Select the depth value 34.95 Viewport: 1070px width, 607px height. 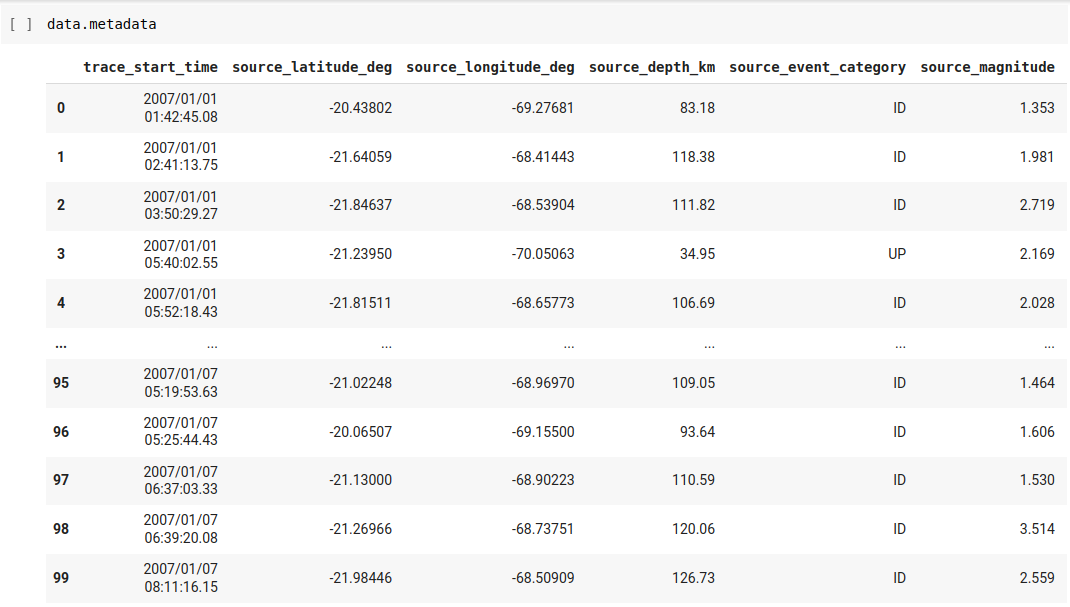[x=695, y=254]
